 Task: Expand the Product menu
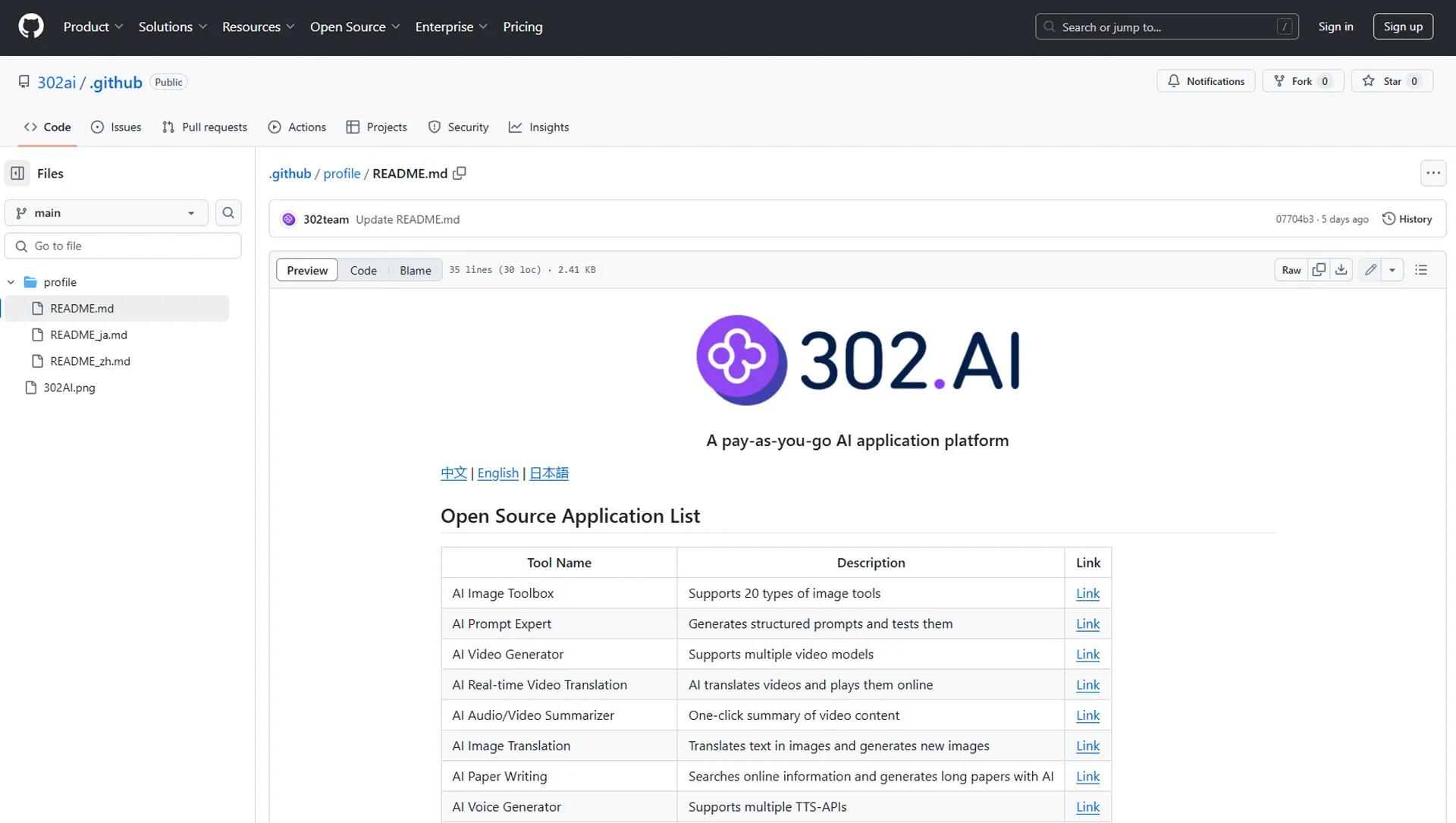pyautogui.click(x=93, y=27)
